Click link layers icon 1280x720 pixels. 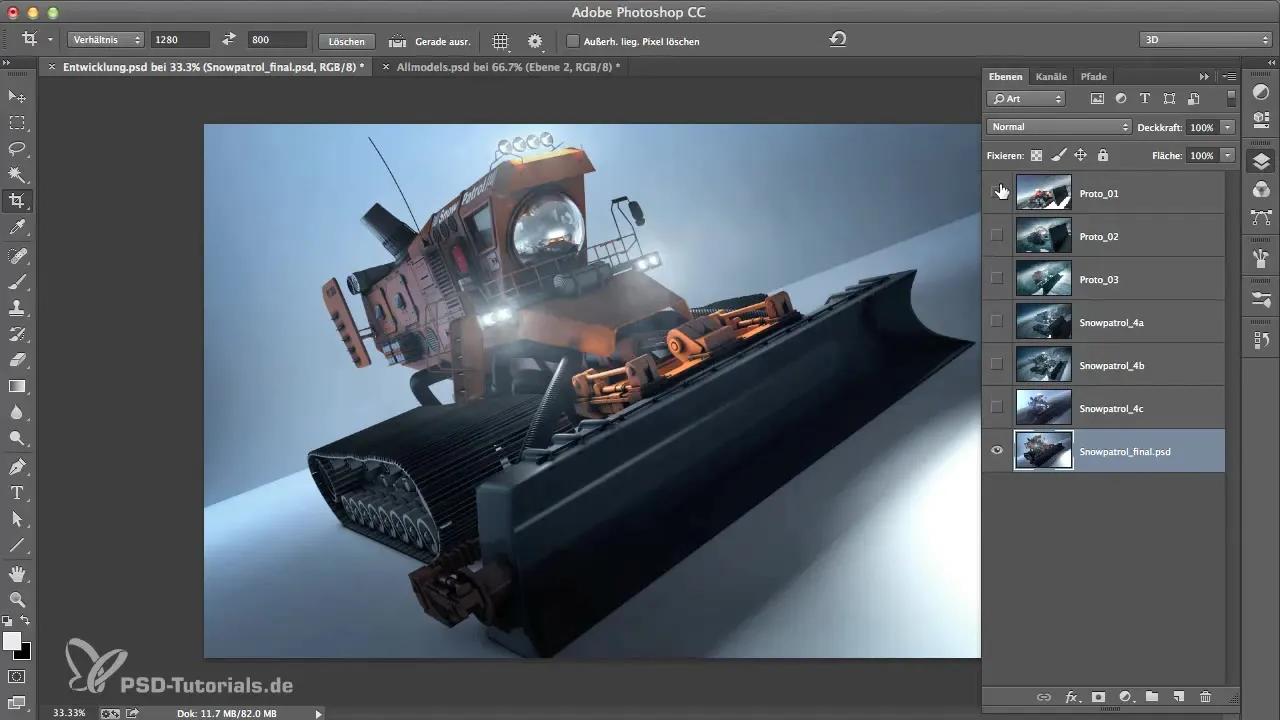point(1044,697)
